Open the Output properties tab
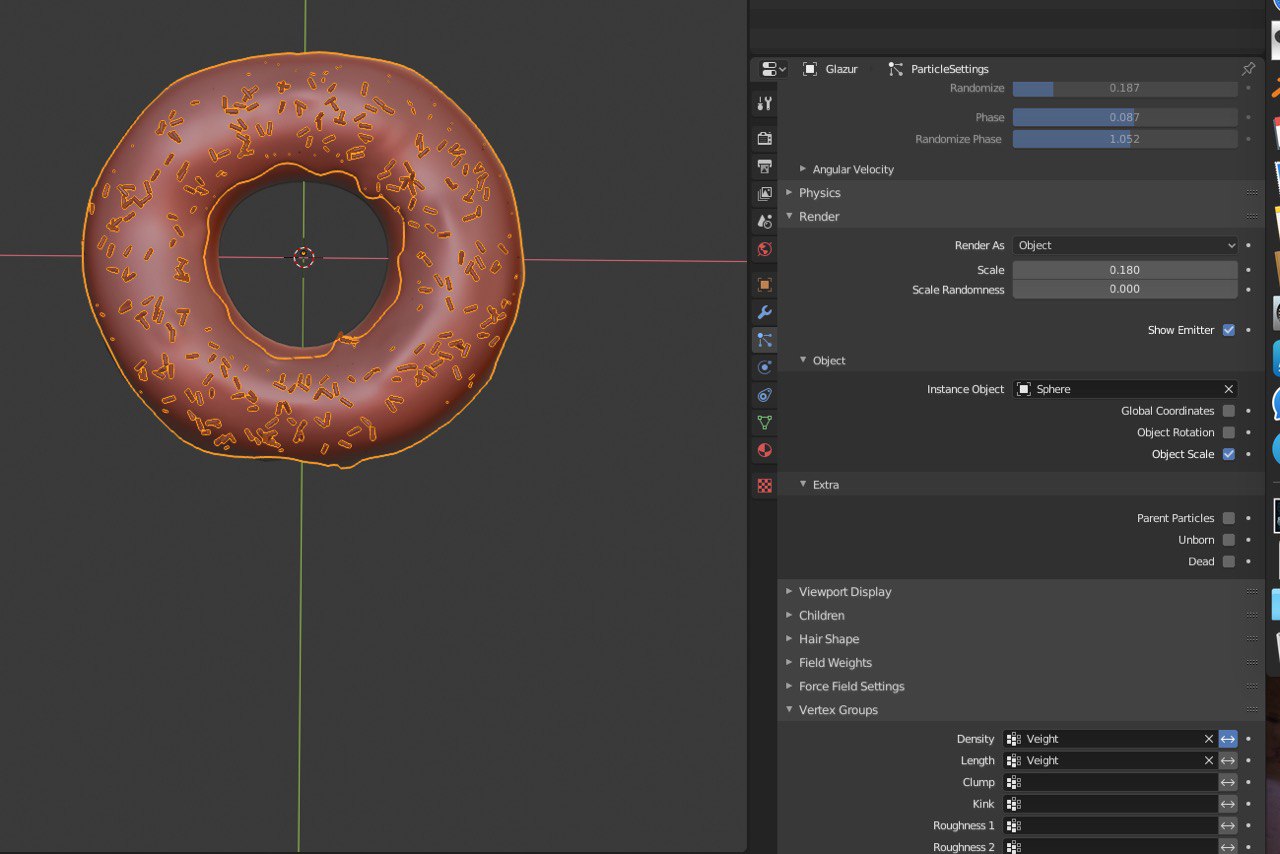 (765, 166)
